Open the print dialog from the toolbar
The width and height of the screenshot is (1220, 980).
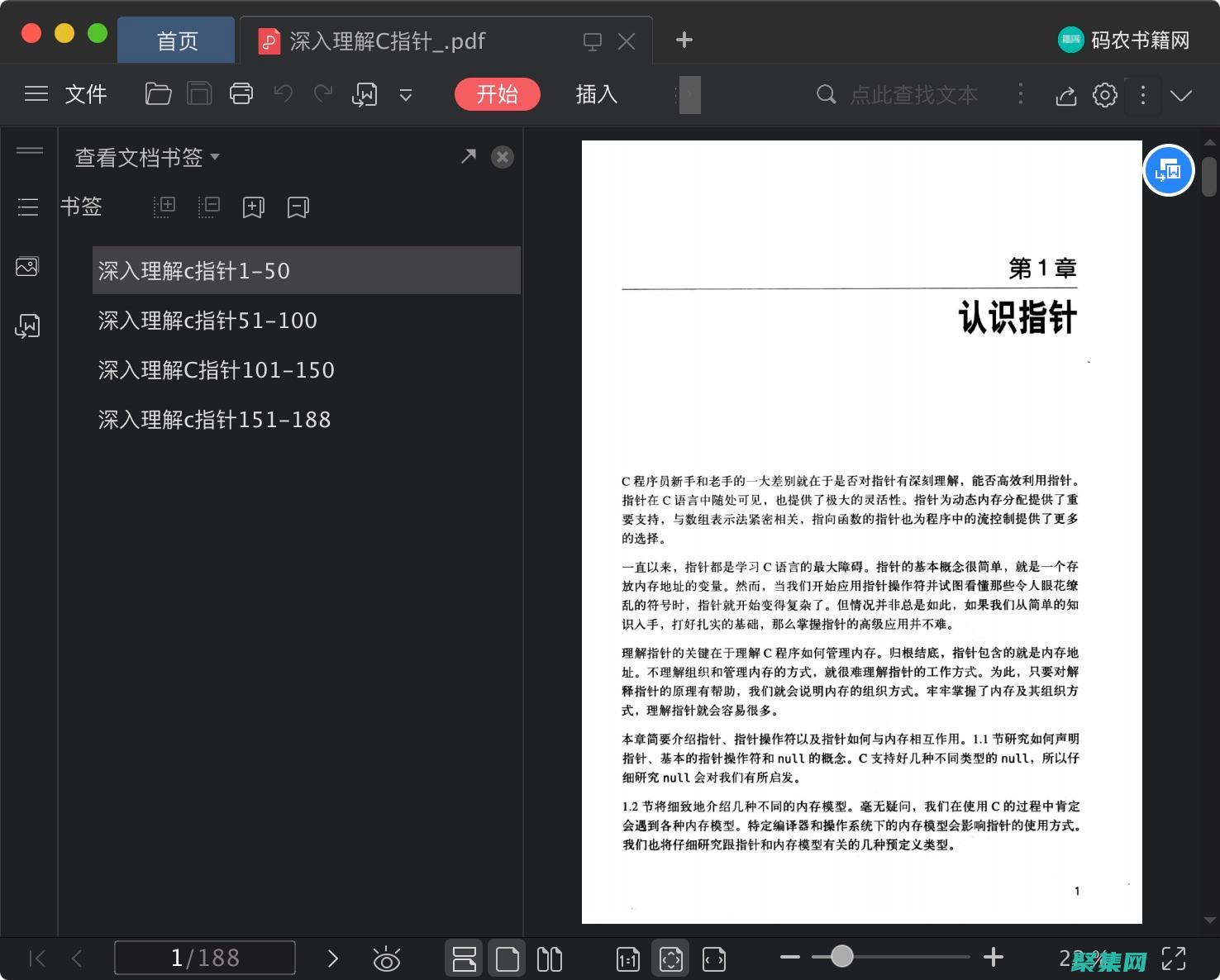coord(241,94)
